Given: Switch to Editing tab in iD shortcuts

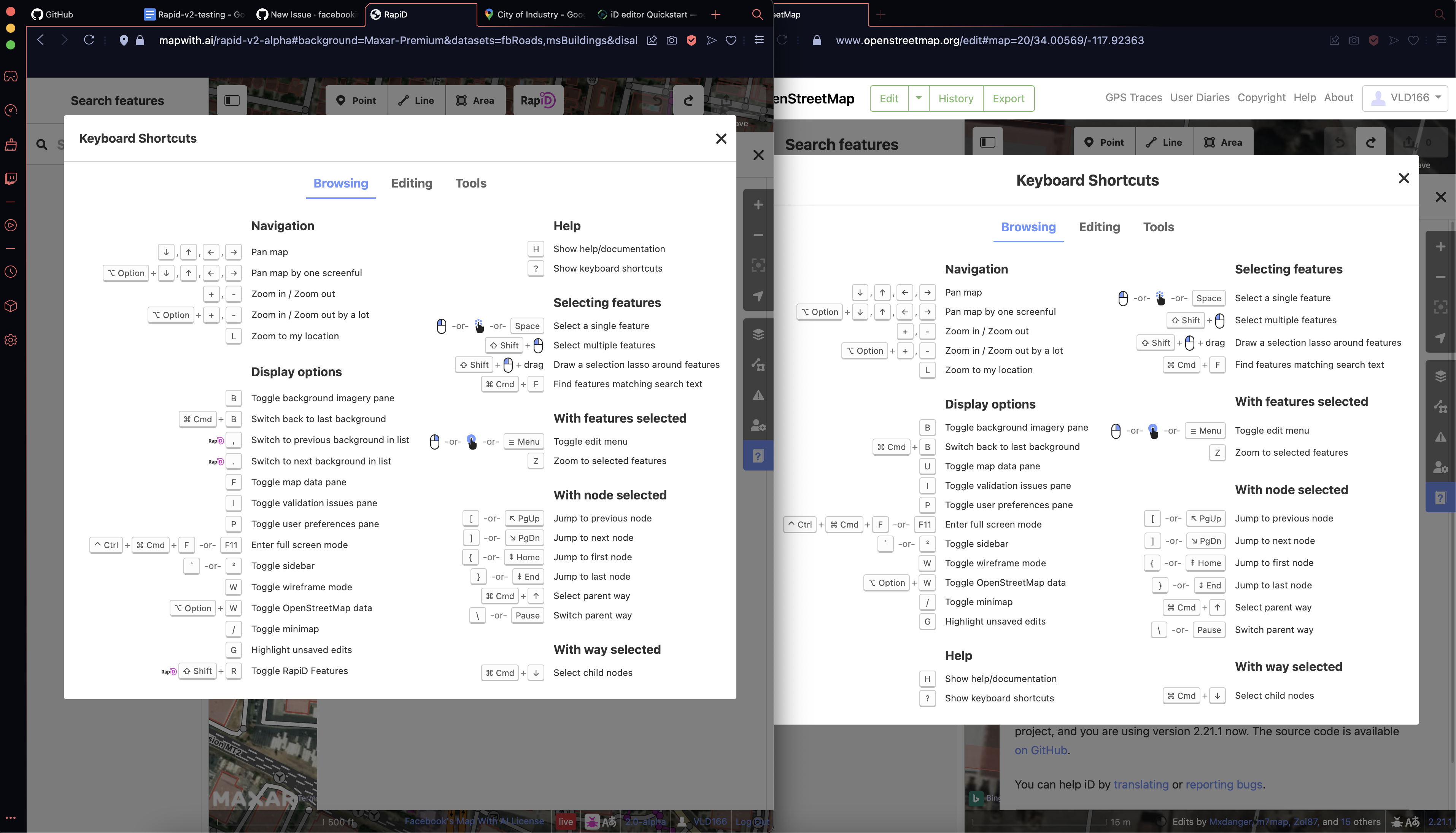Looking at the screenshot, I should tap(1099, 227).
